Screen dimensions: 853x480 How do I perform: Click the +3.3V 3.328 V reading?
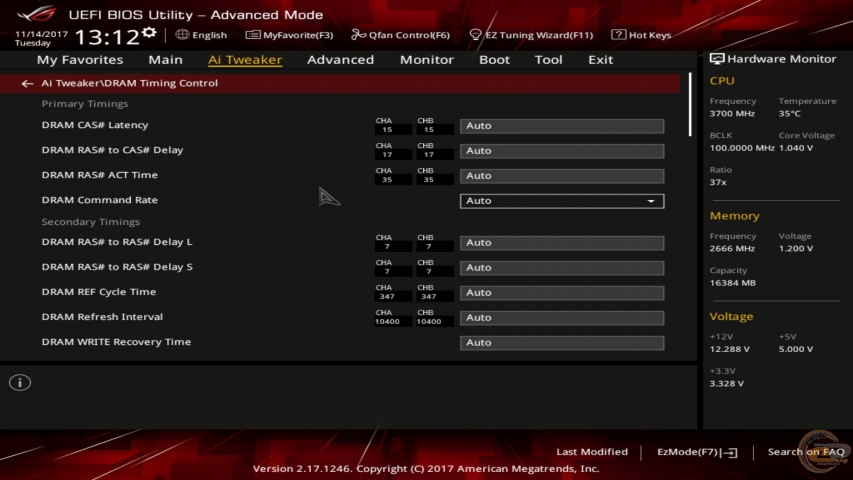[727, 384]
